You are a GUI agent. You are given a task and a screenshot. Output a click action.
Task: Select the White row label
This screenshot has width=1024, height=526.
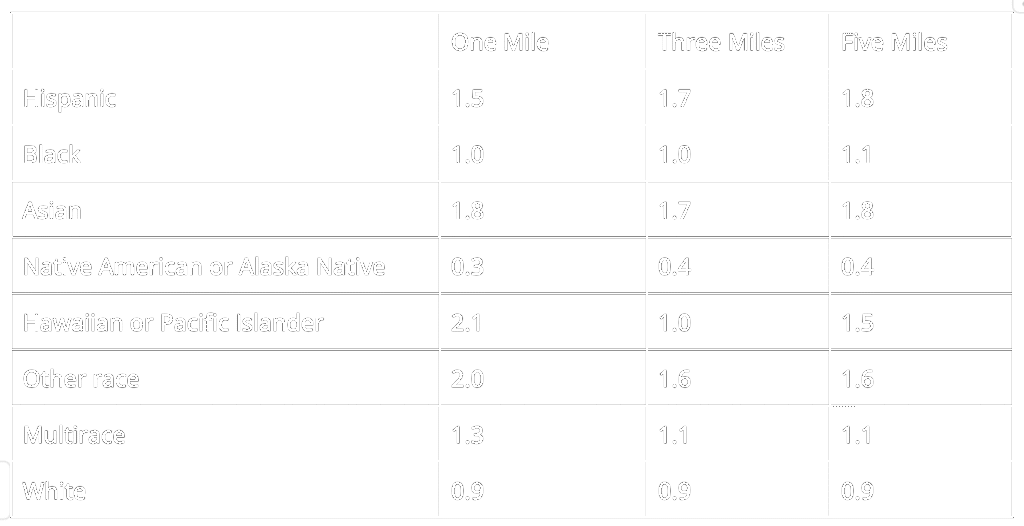(54, 491)
